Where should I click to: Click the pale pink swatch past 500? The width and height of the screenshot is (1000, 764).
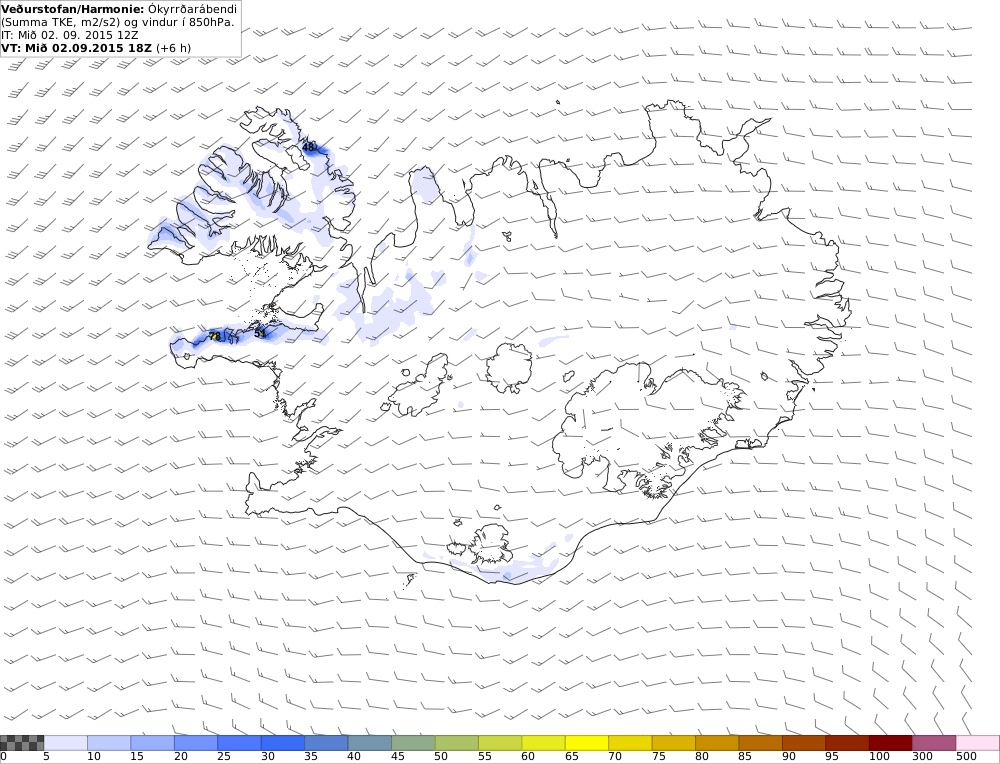(x=978, y=742)
